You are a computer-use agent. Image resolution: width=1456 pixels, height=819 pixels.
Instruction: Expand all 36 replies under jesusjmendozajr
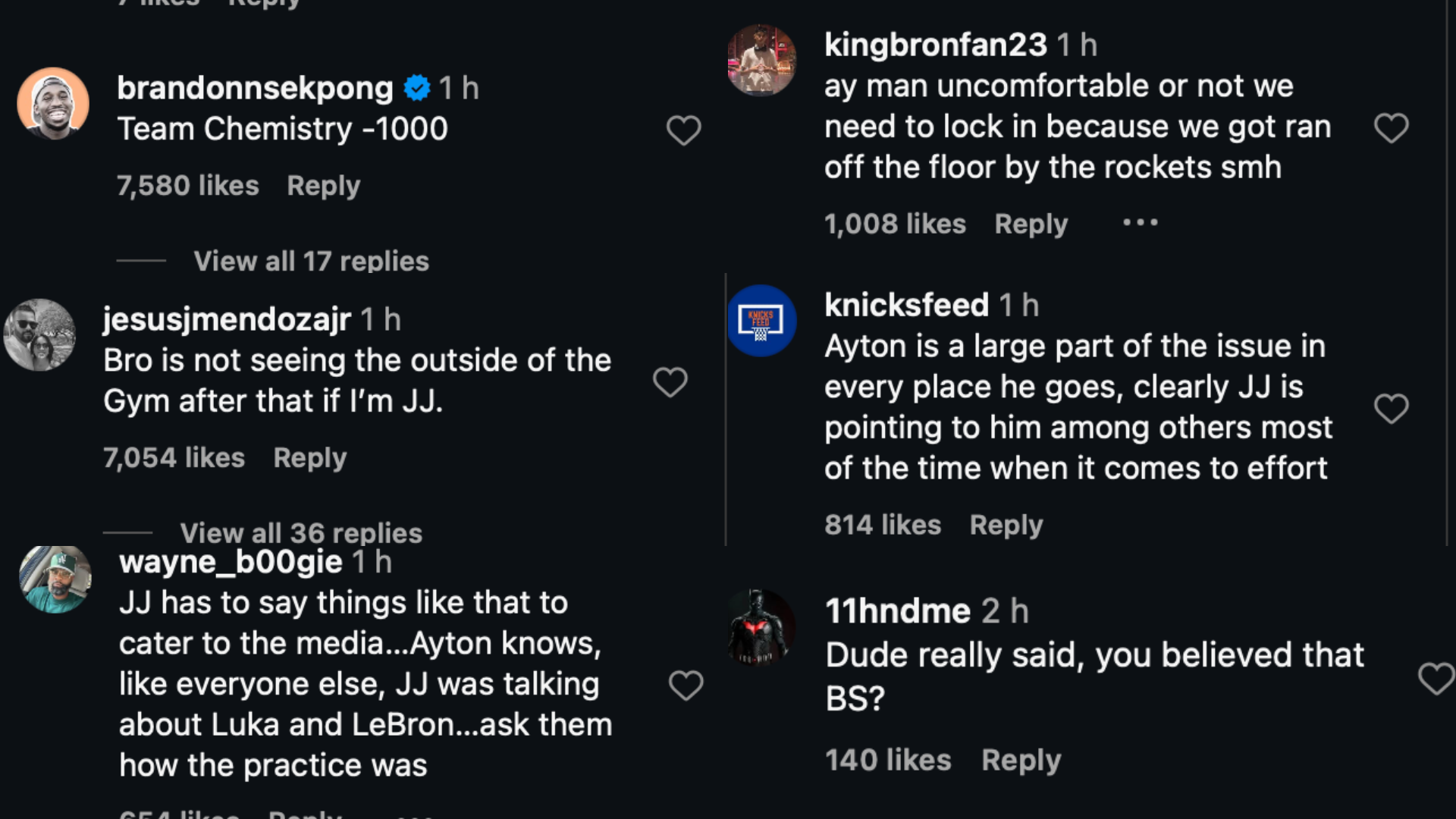(300, 532)
